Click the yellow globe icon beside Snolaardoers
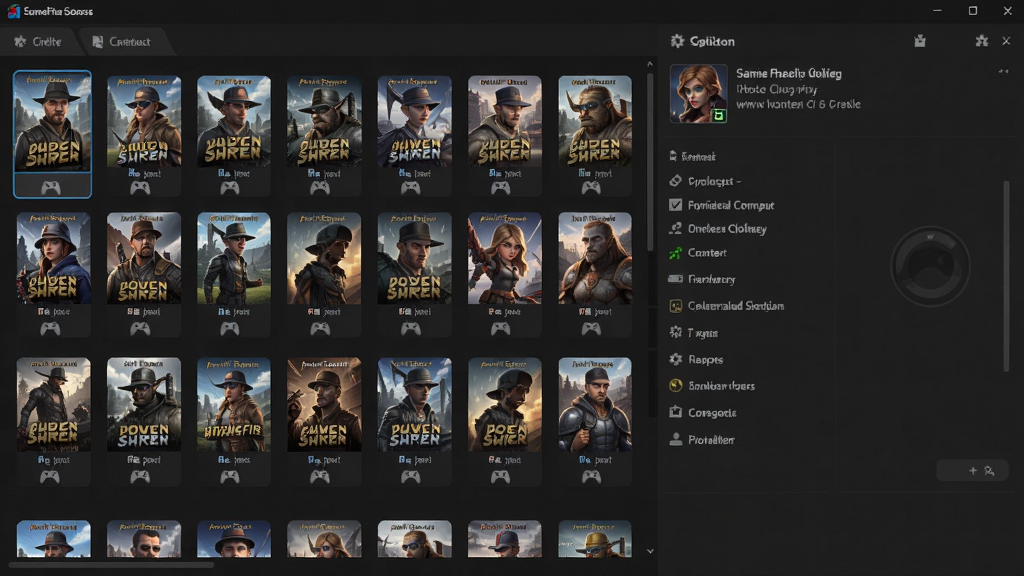This screenshot has height=576, width=1024. pos(676,385)
